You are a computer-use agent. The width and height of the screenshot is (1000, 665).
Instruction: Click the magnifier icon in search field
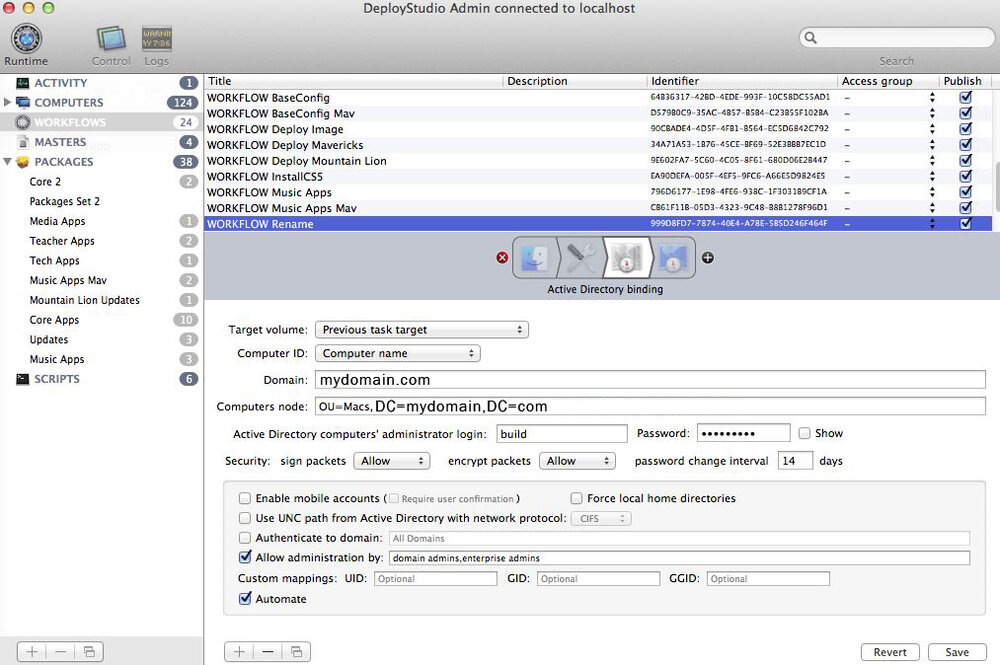(811, 38)
